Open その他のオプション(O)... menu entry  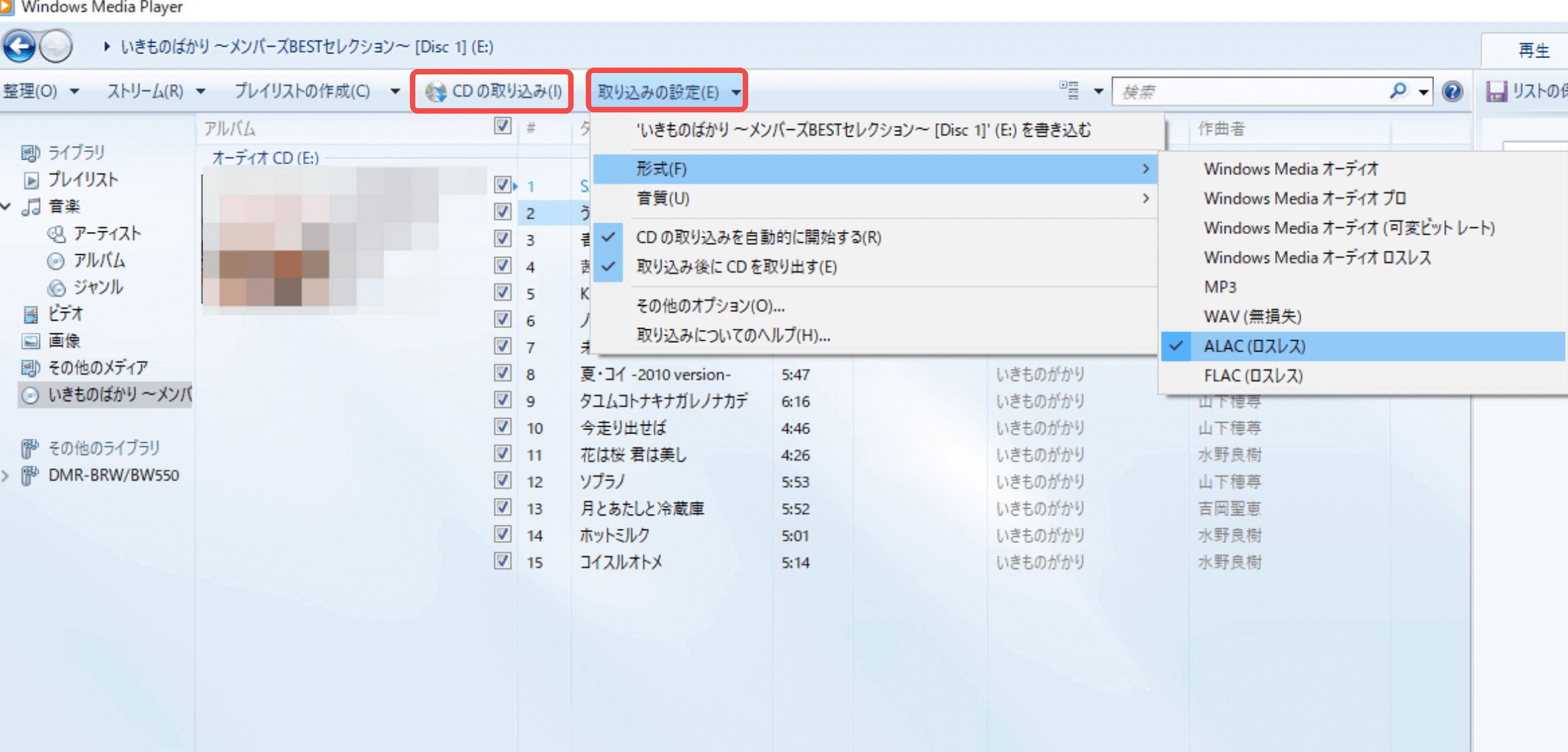875,306
